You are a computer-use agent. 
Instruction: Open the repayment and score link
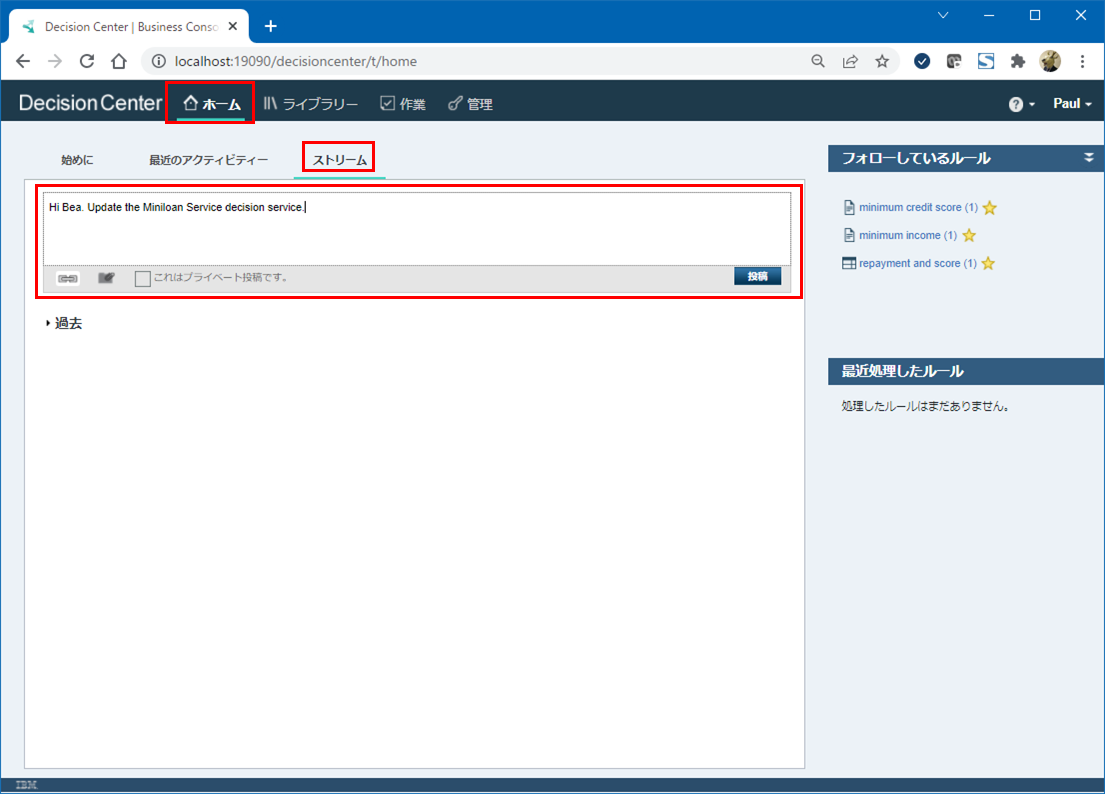(x=918, y=263)
